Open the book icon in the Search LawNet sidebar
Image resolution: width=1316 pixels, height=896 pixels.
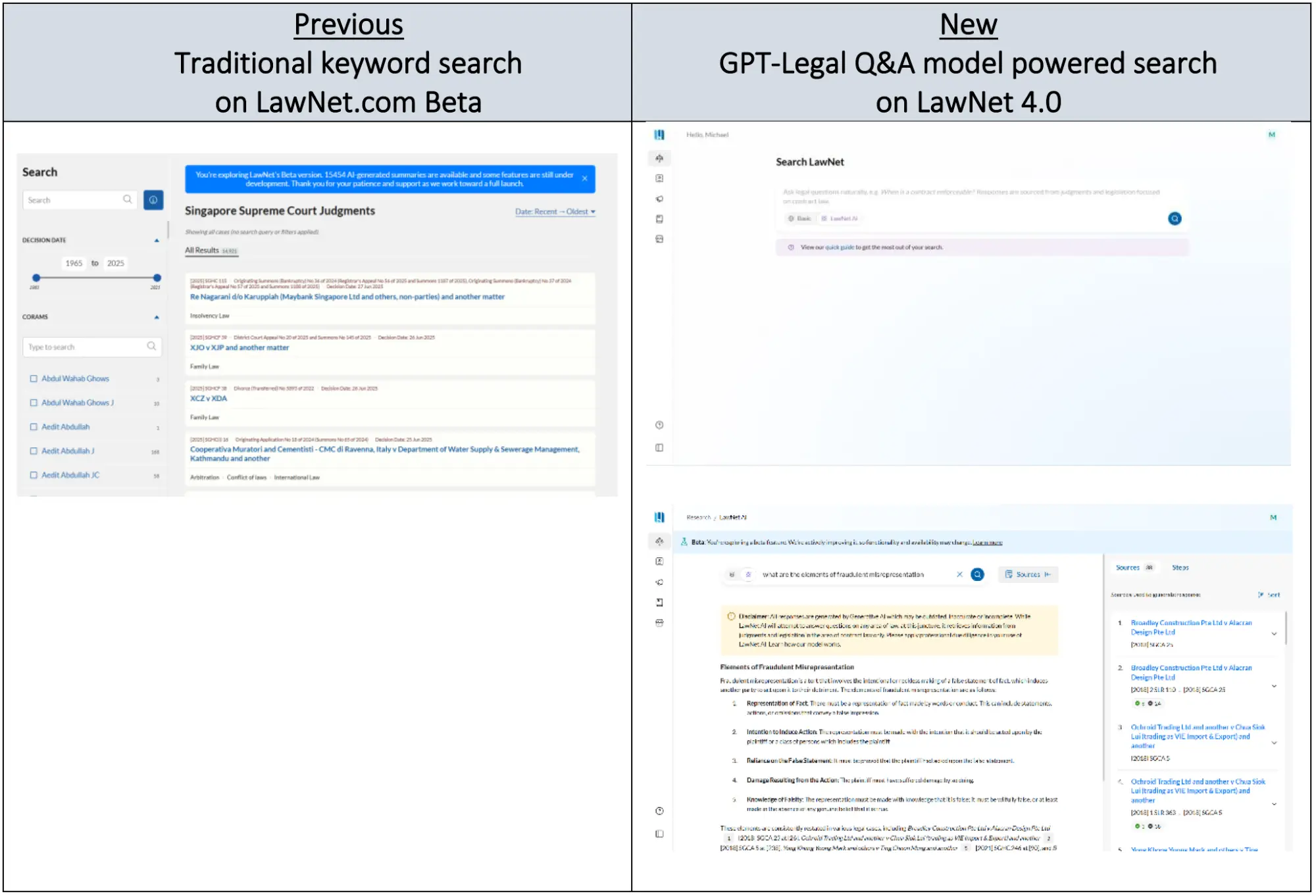[659, 219]
